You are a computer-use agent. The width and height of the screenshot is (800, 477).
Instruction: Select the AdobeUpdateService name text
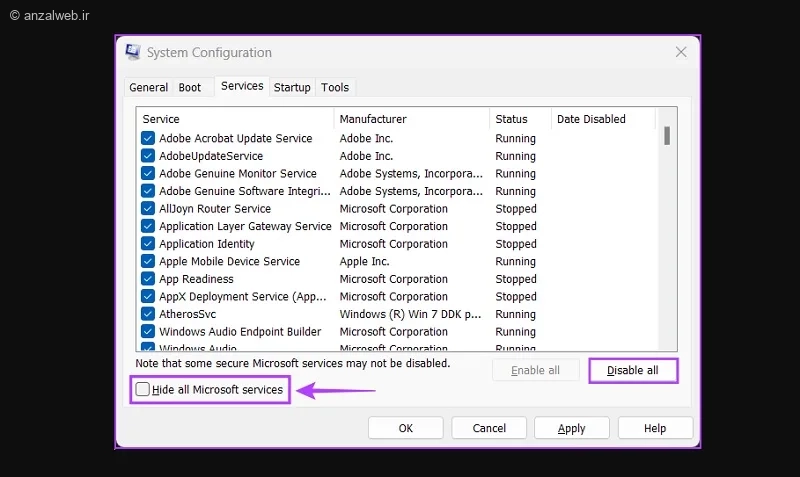click(x=211, y=156)
